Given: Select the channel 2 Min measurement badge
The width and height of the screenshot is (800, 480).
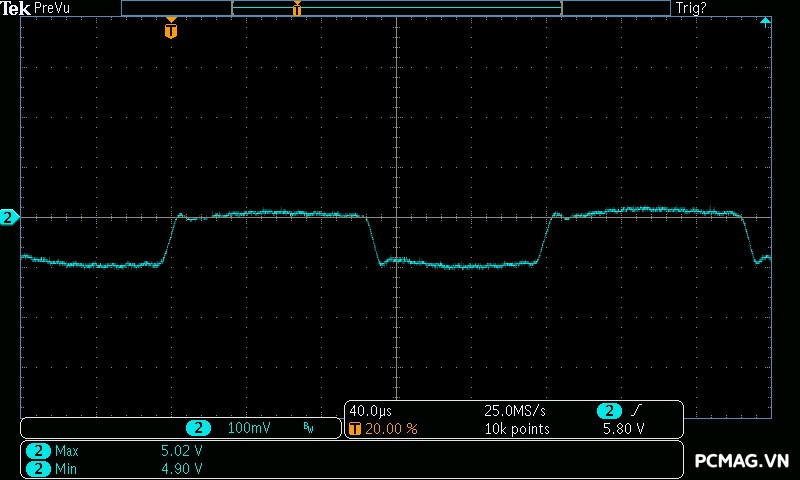Looking at the screenshot, I should coord(39,468).
